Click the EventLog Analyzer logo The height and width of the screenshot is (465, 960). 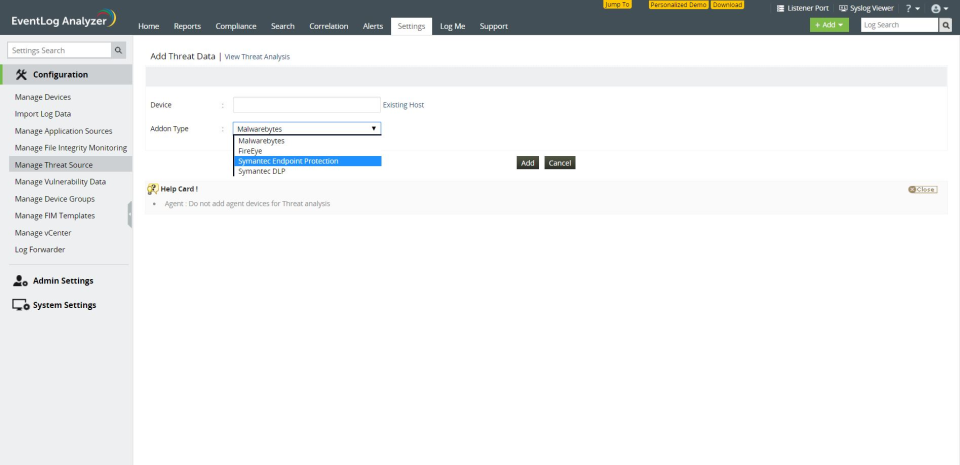point(64,19)
